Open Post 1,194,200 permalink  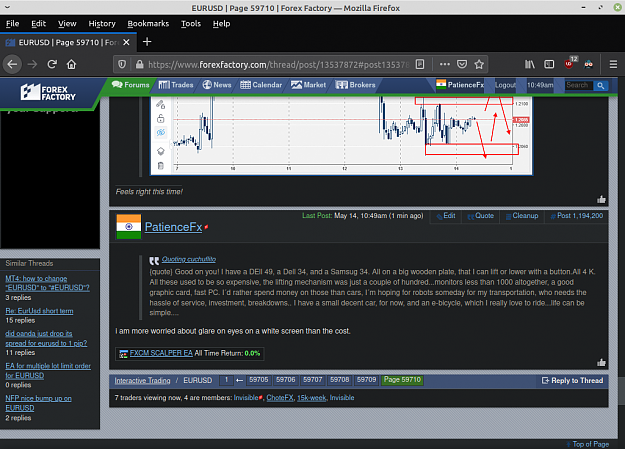pyautogui.click(x=577, y=216)
